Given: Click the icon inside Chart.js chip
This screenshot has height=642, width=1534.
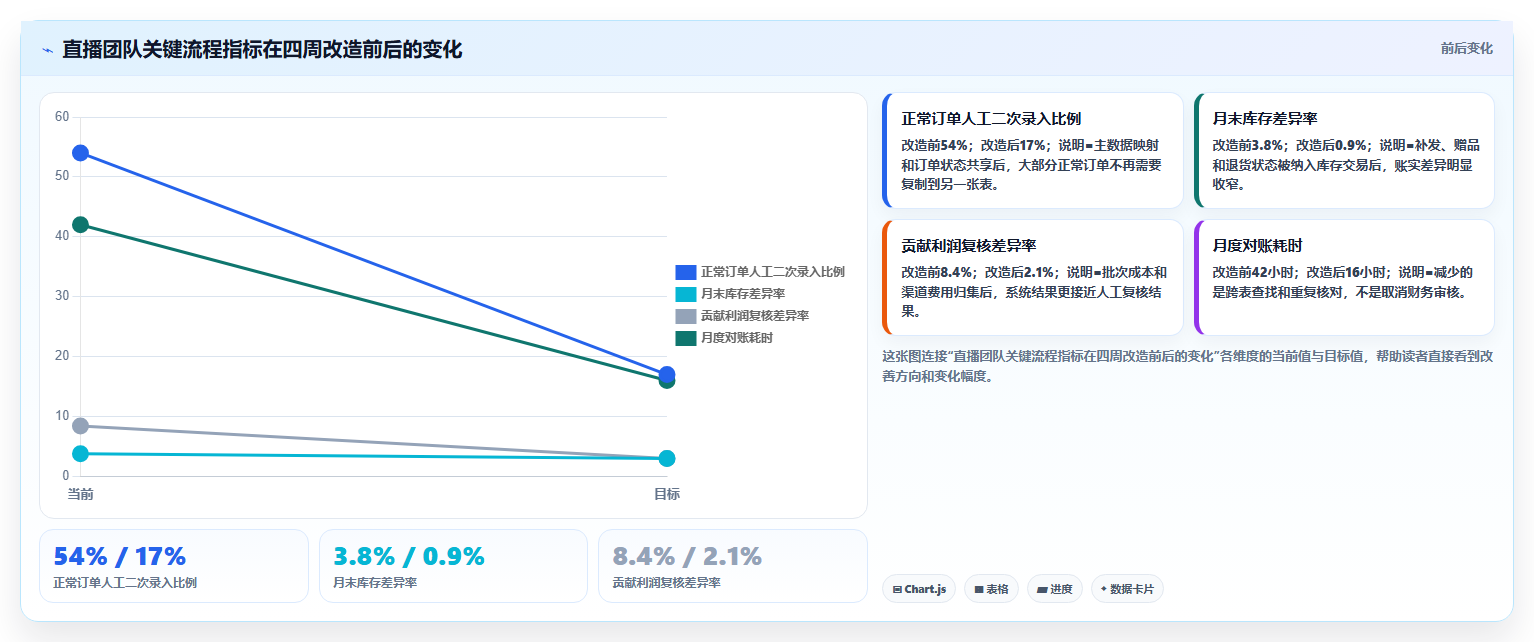Looking at the screenshot, I should [x=897, y=590].
